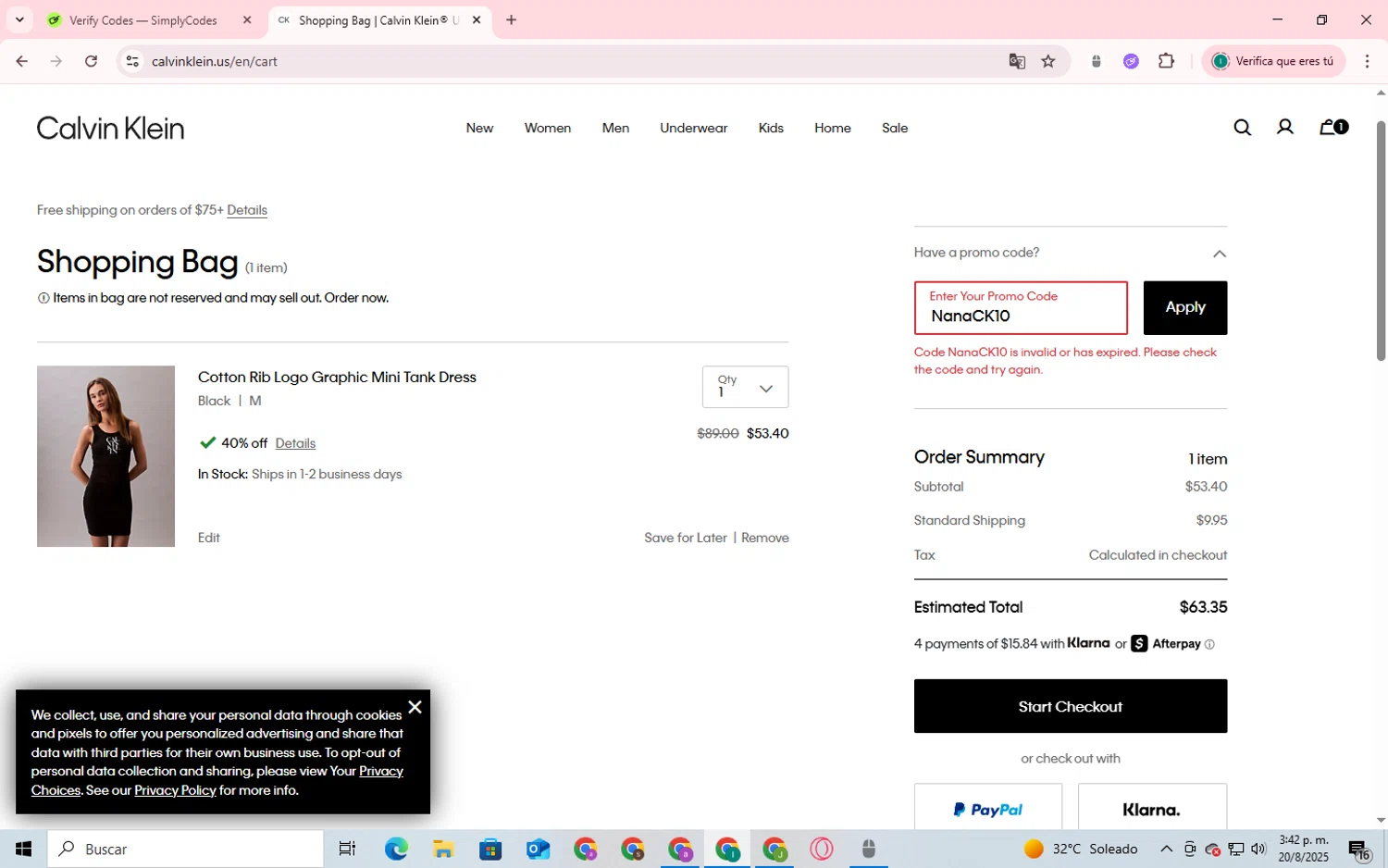Open the Men menu

coord(615,128)
